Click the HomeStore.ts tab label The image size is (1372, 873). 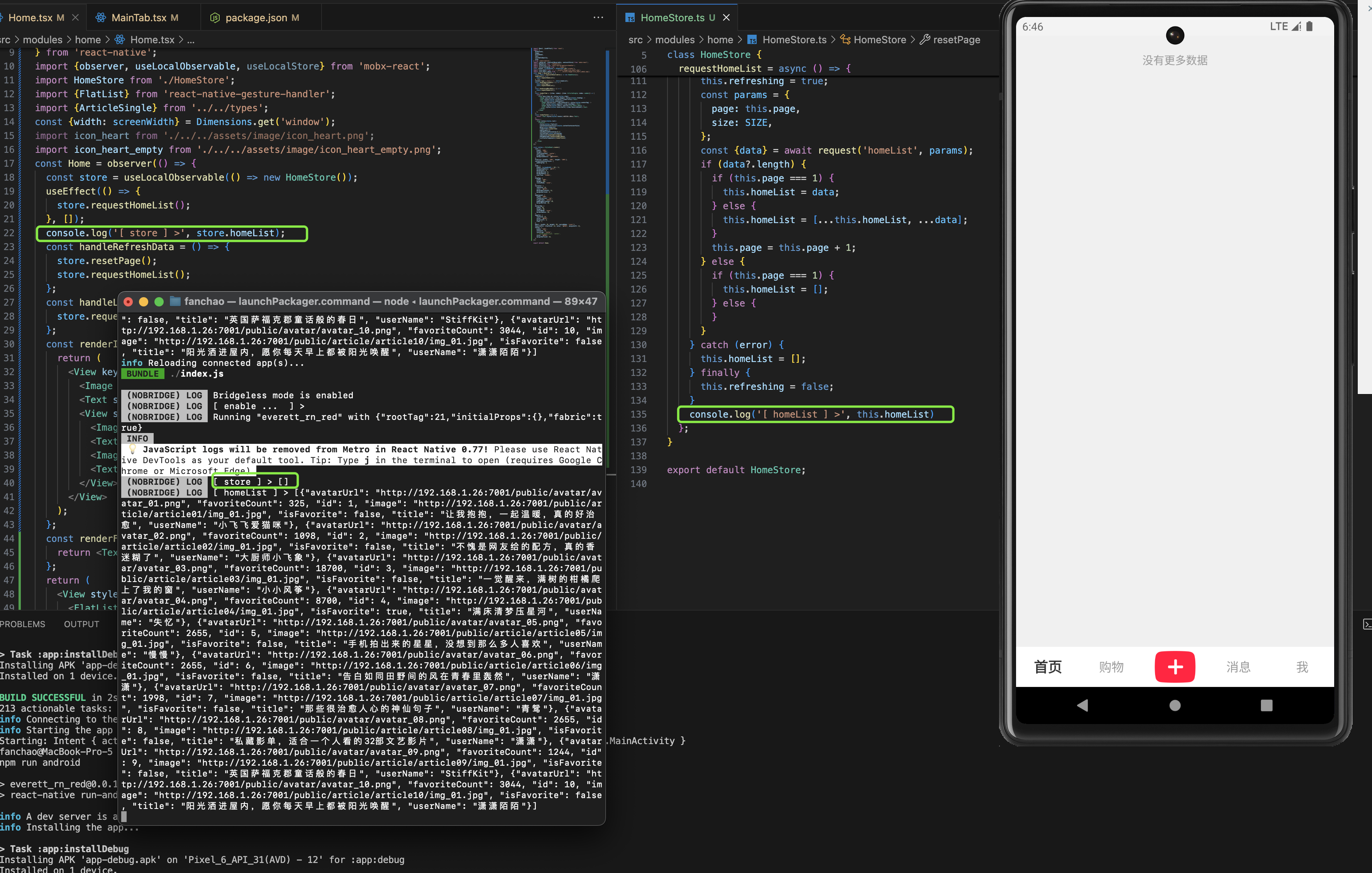(x=672, y=18)
